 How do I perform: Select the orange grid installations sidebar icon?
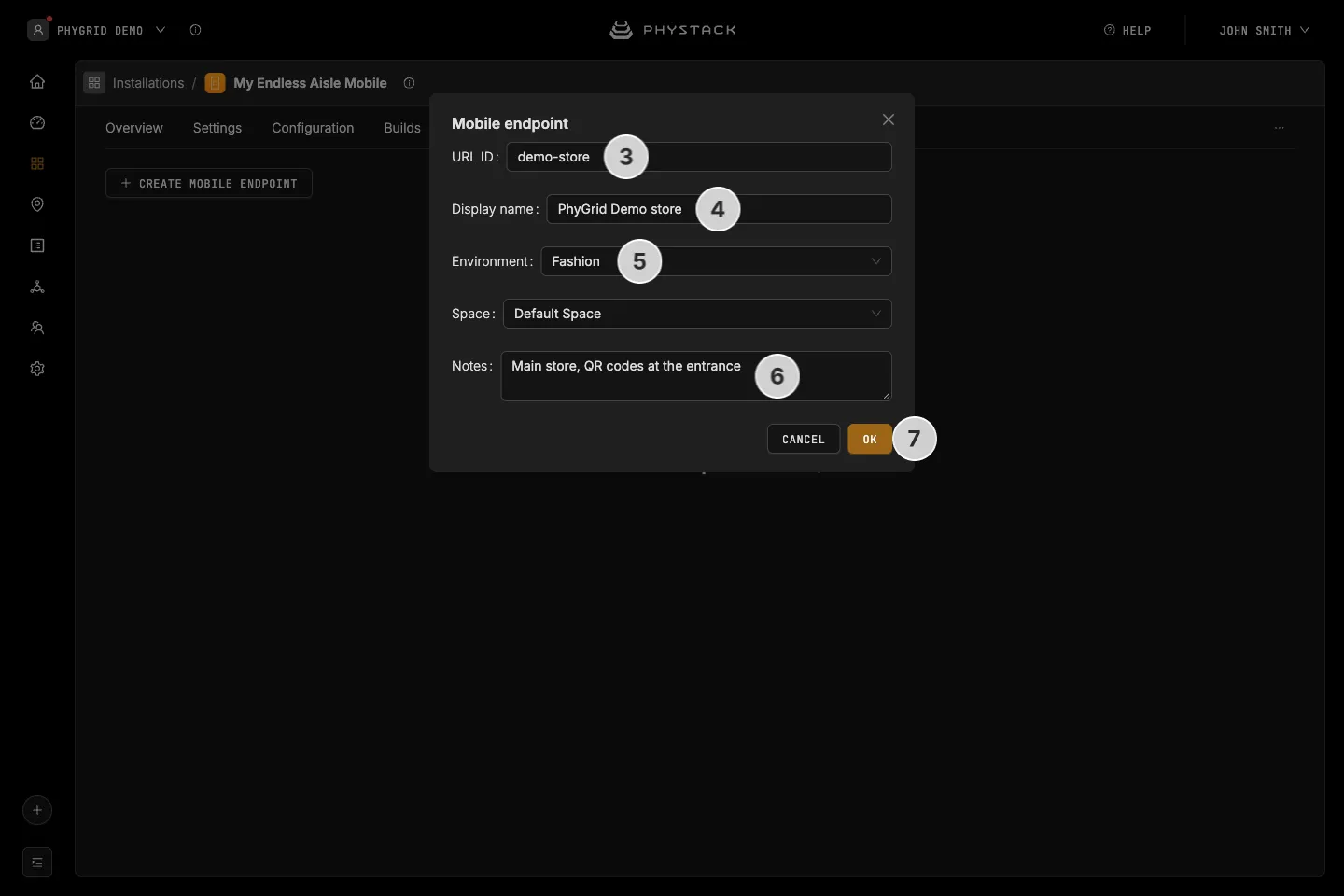[x=37, y=163]
